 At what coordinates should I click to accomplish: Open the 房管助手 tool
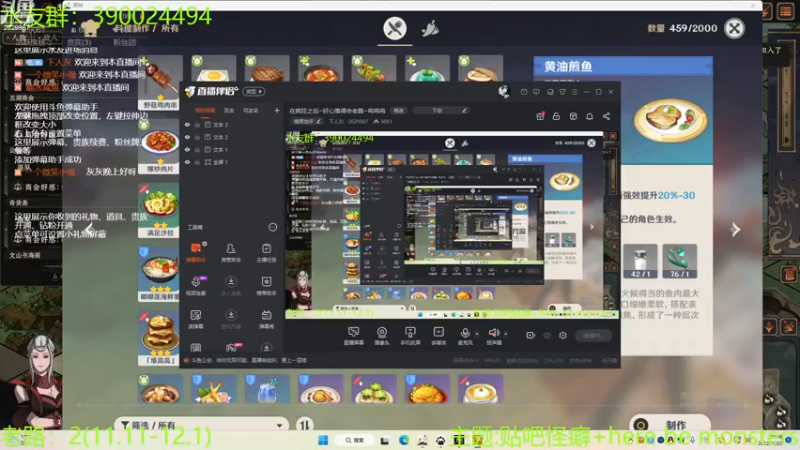pyautogui.click(x=231, y=253)
